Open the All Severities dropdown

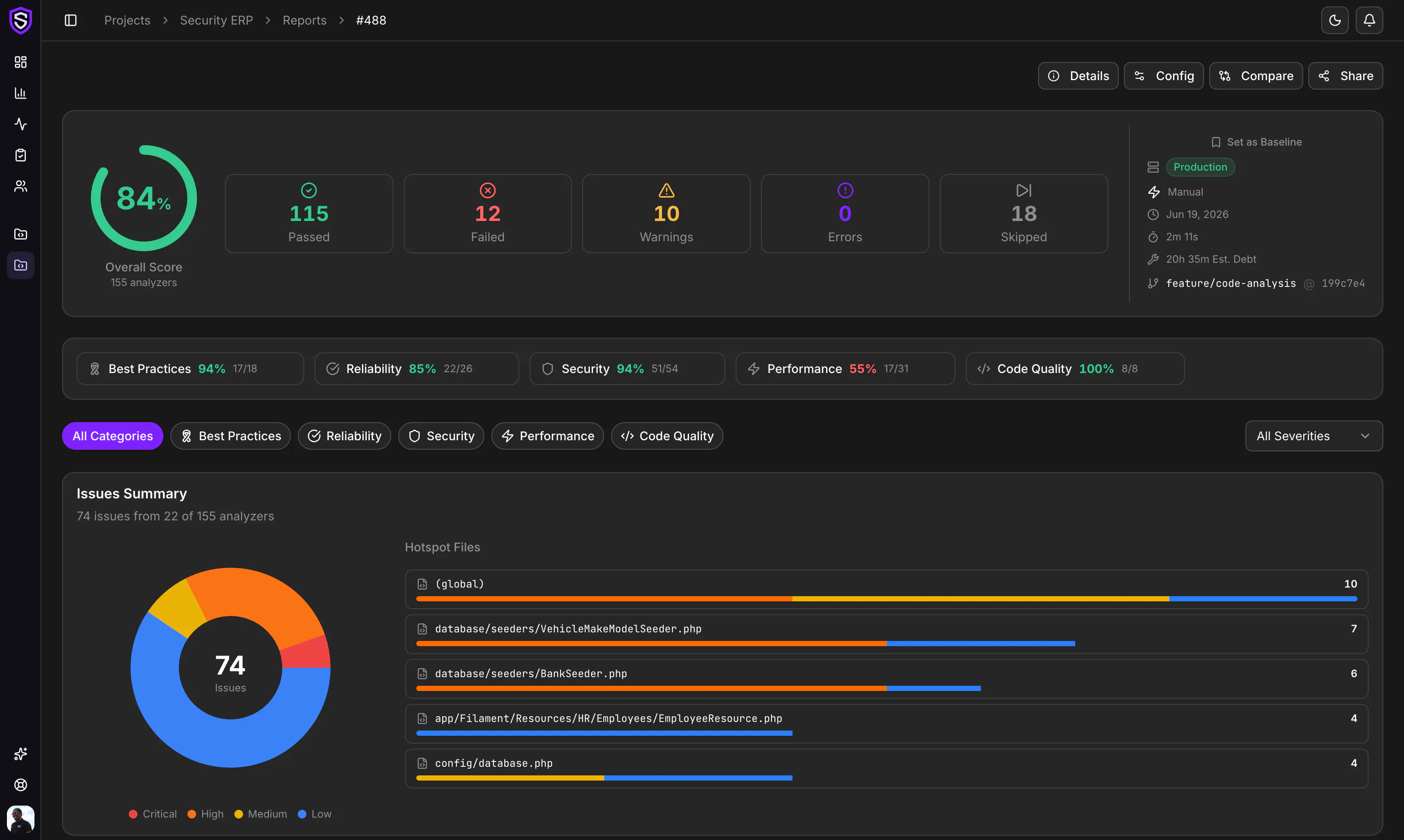(1314, 436)
